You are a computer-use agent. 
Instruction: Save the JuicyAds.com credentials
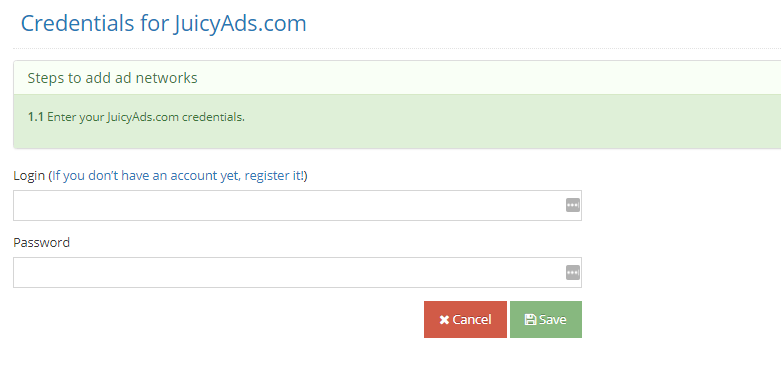click(x=546, y=319)
